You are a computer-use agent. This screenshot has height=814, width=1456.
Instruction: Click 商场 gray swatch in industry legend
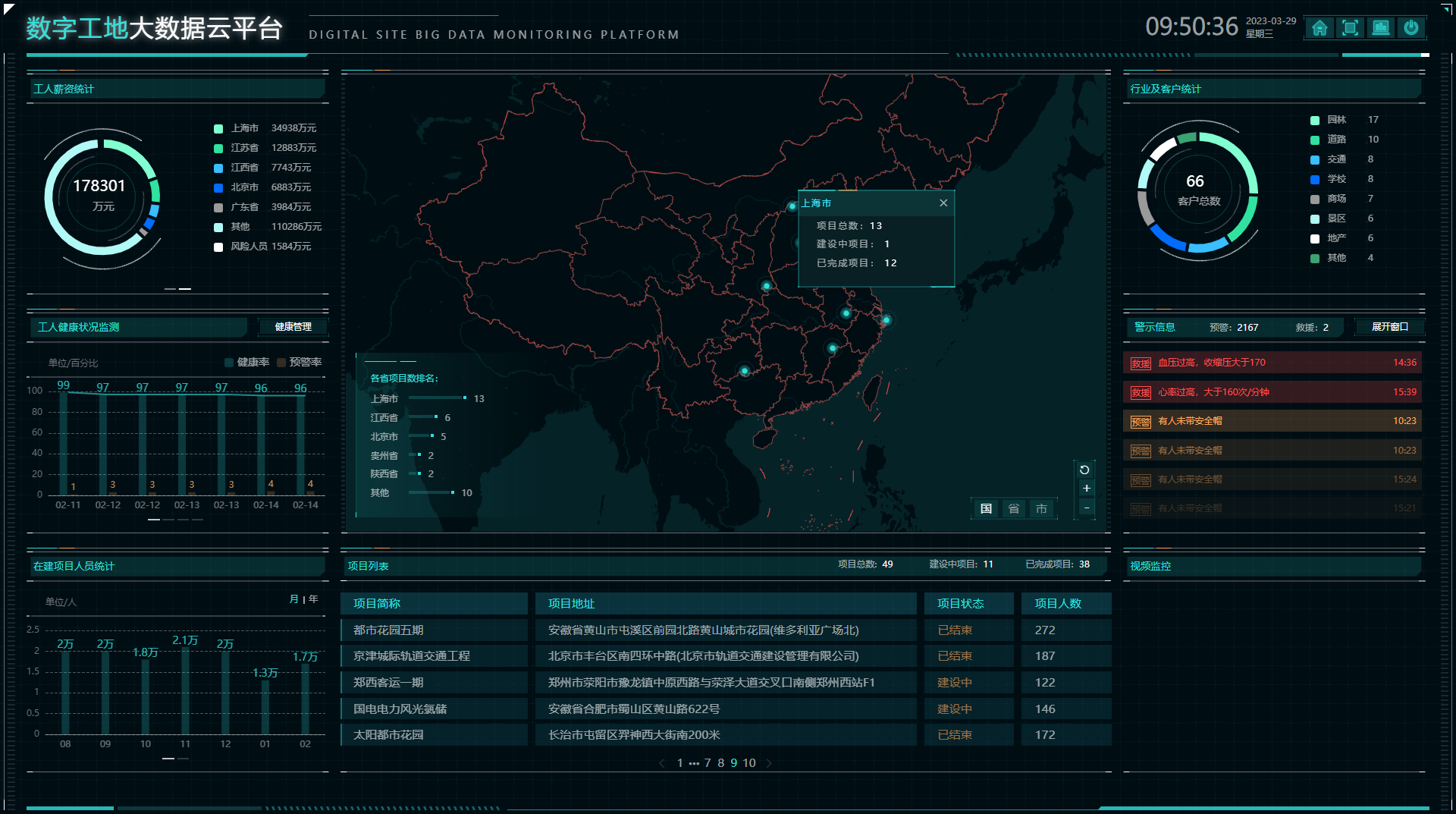tap(1315, 199)
